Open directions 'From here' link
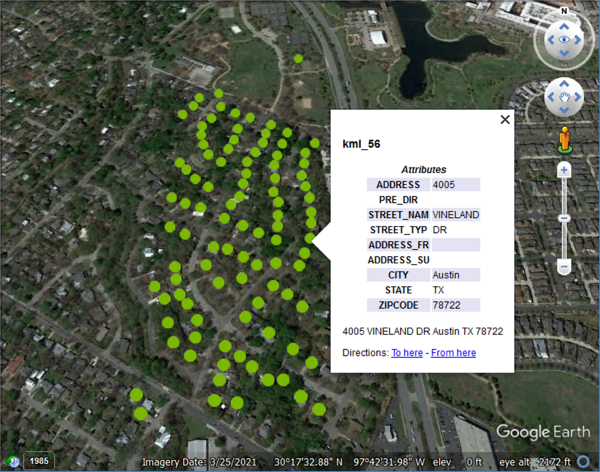 coord(453,353)
